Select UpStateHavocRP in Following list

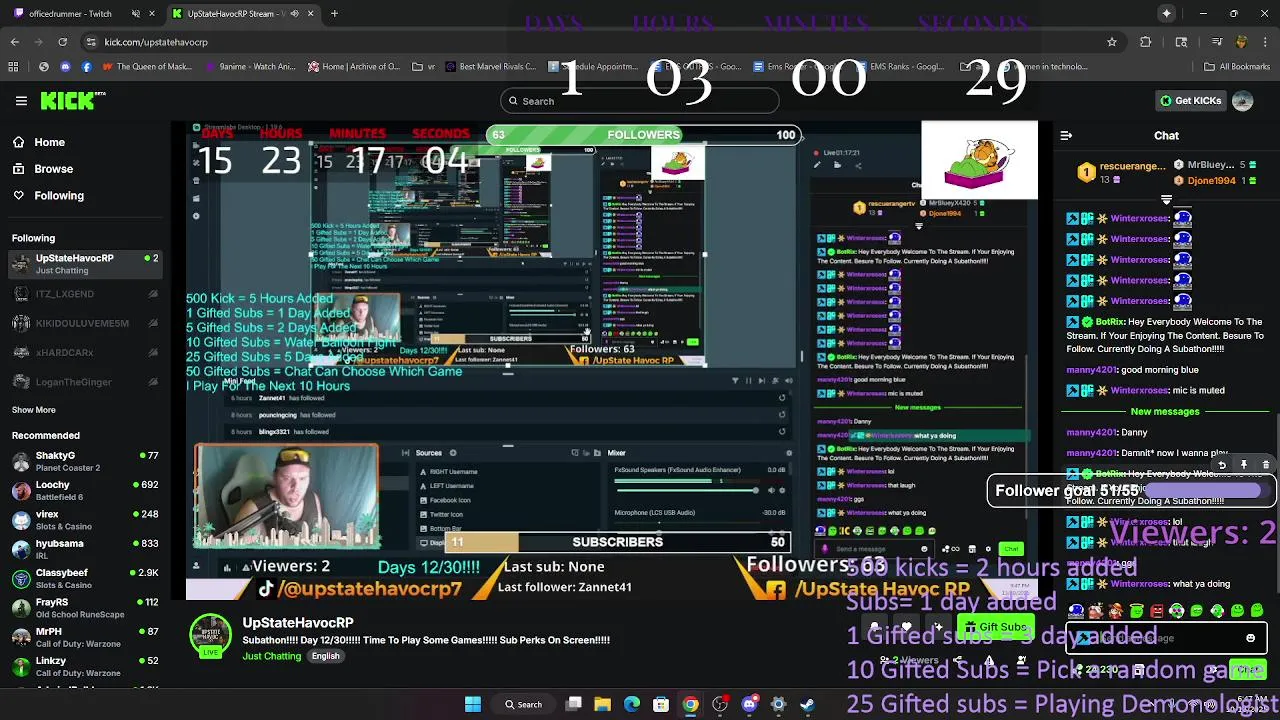tap(84, 264)
